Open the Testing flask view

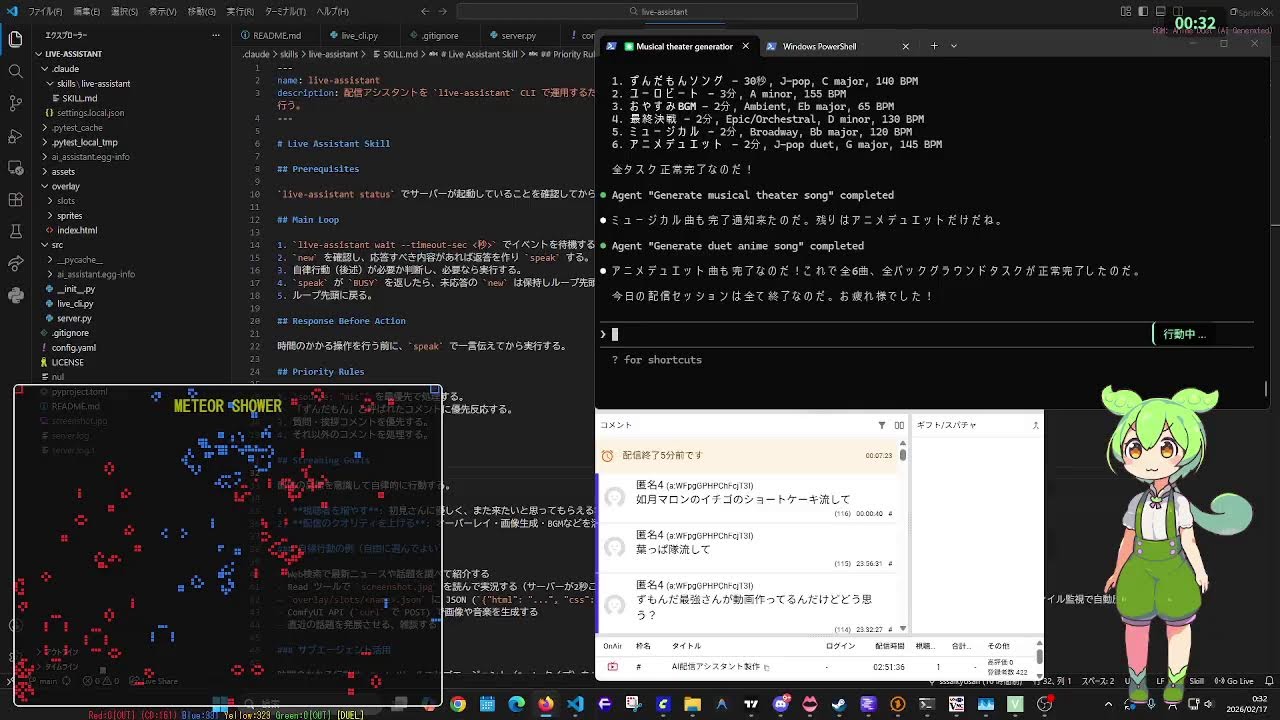tap(15, 231)
